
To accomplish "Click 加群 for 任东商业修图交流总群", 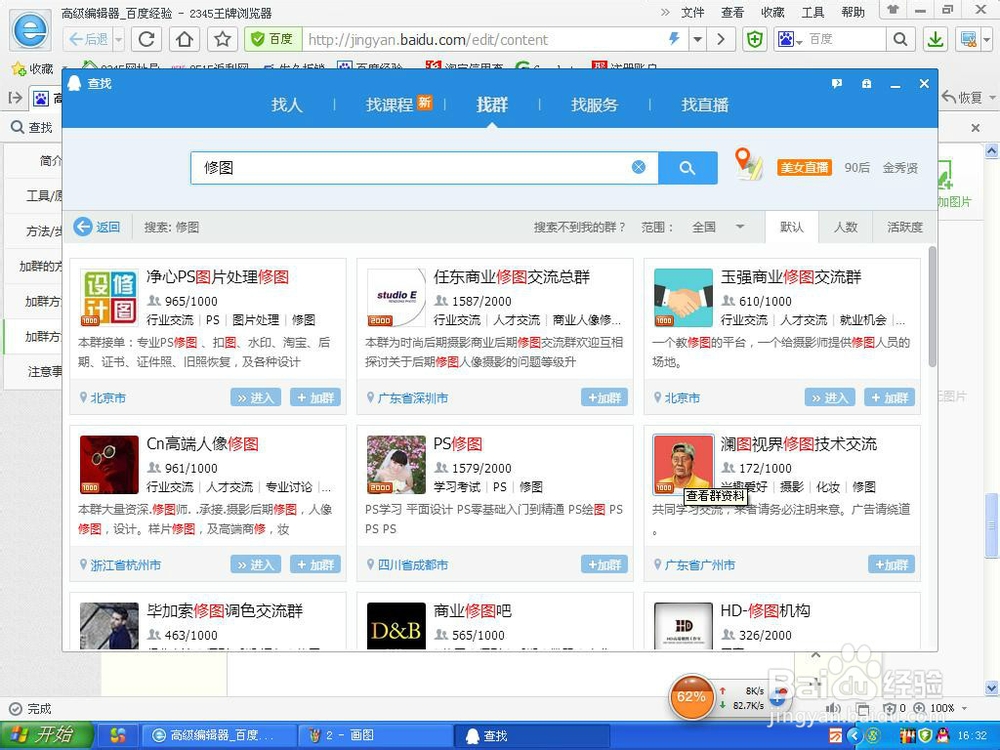I will pyautogui.click(x=605, y=397).
